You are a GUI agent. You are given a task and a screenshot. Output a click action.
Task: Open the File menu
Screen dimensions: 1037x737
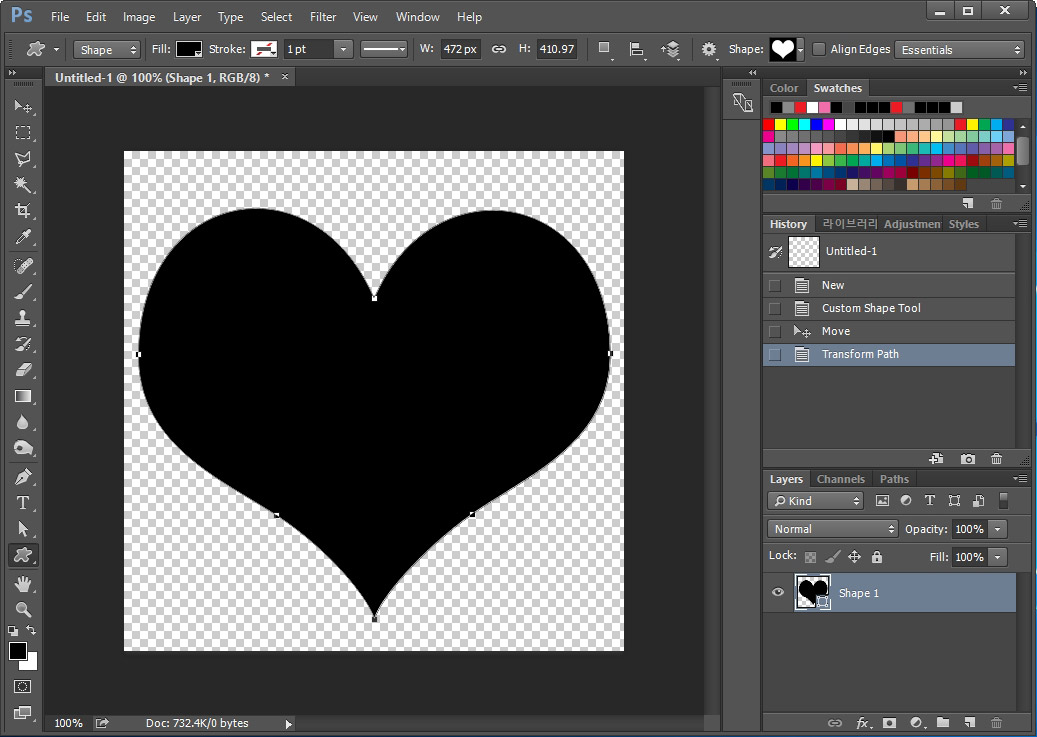[60, 17]
